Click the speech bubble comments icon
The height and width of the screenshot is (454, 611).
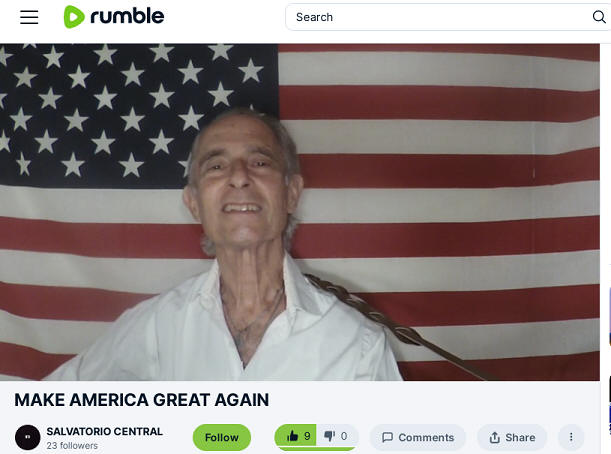pos(387,438)
